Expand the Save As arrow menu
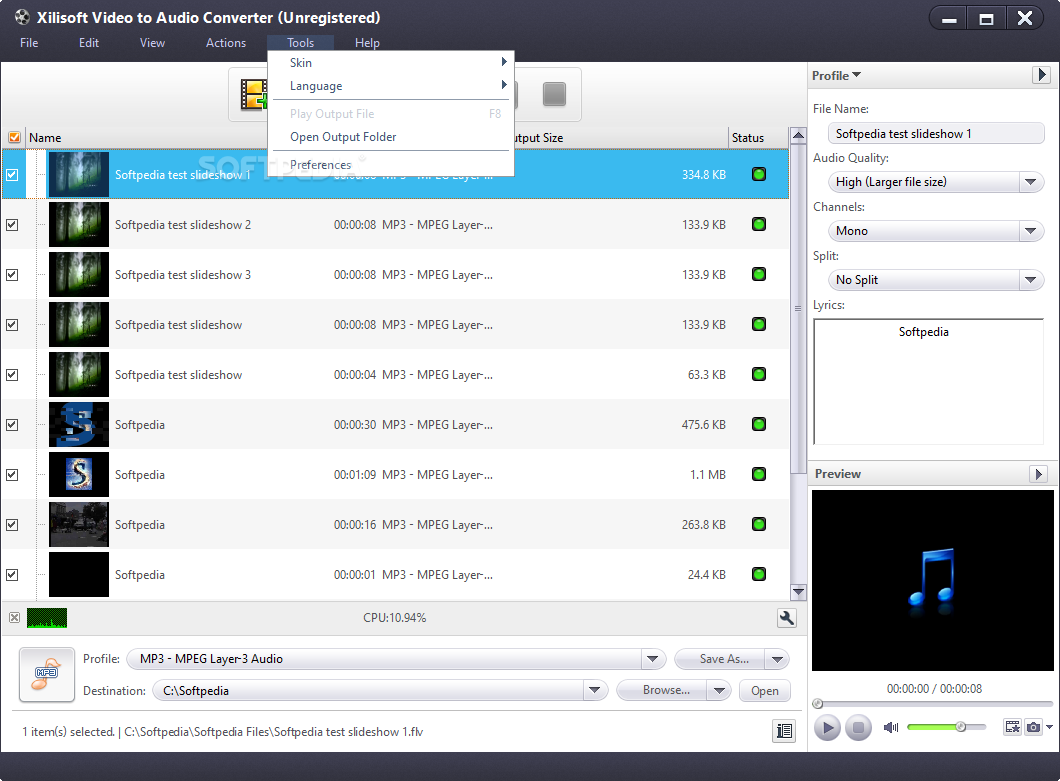 pyautogui.click(x=777, y=659)
